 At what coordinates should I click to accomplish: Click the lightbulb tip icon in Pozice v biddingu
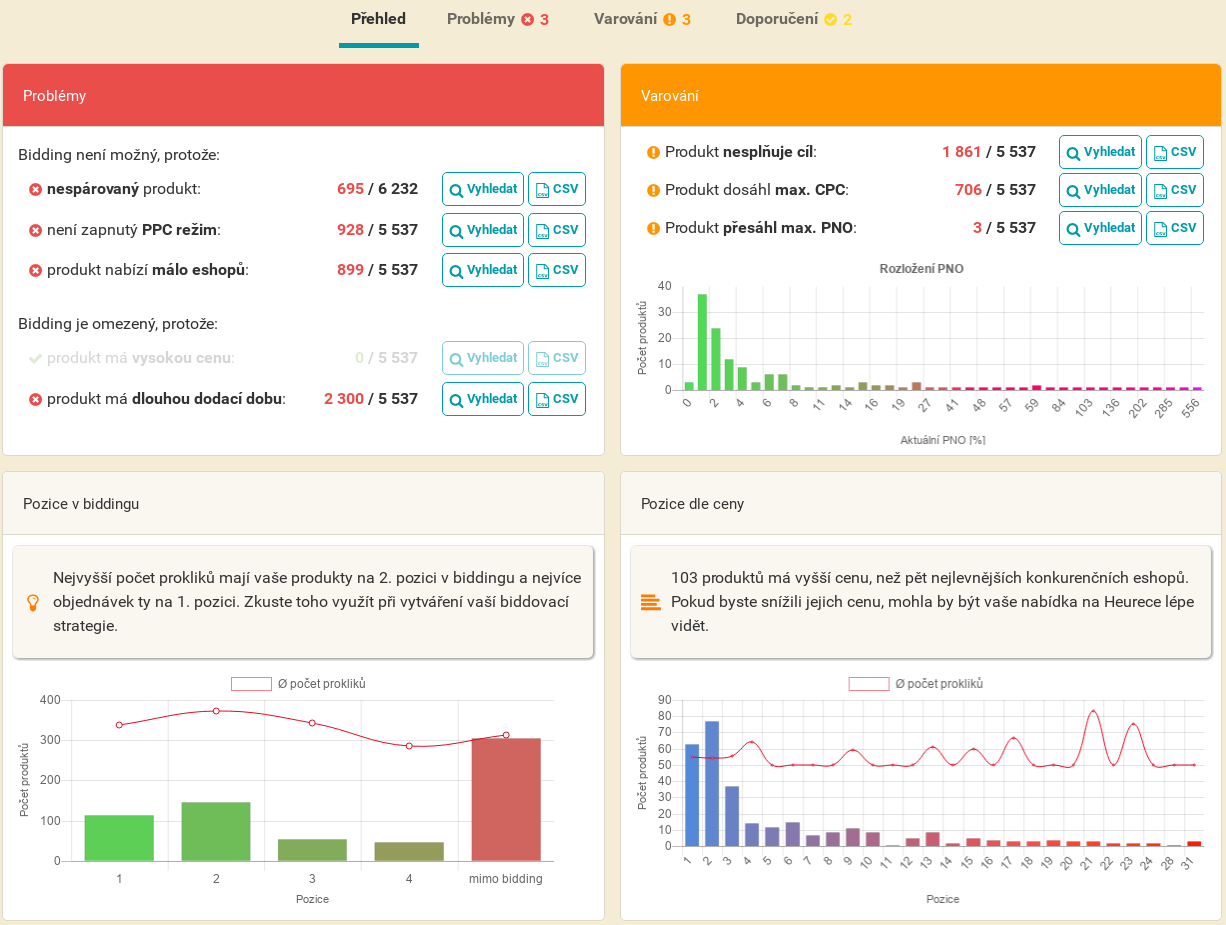click(32, 603)
